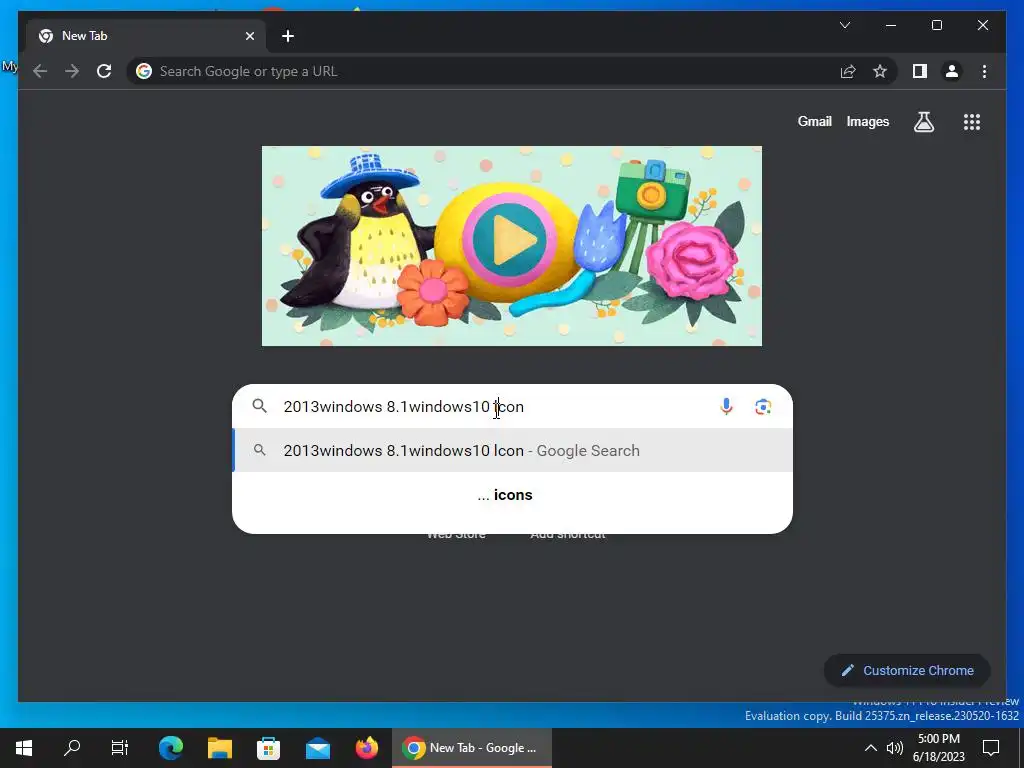
Task: Click the Share this page icon in address bar
Action: (848, 71)
